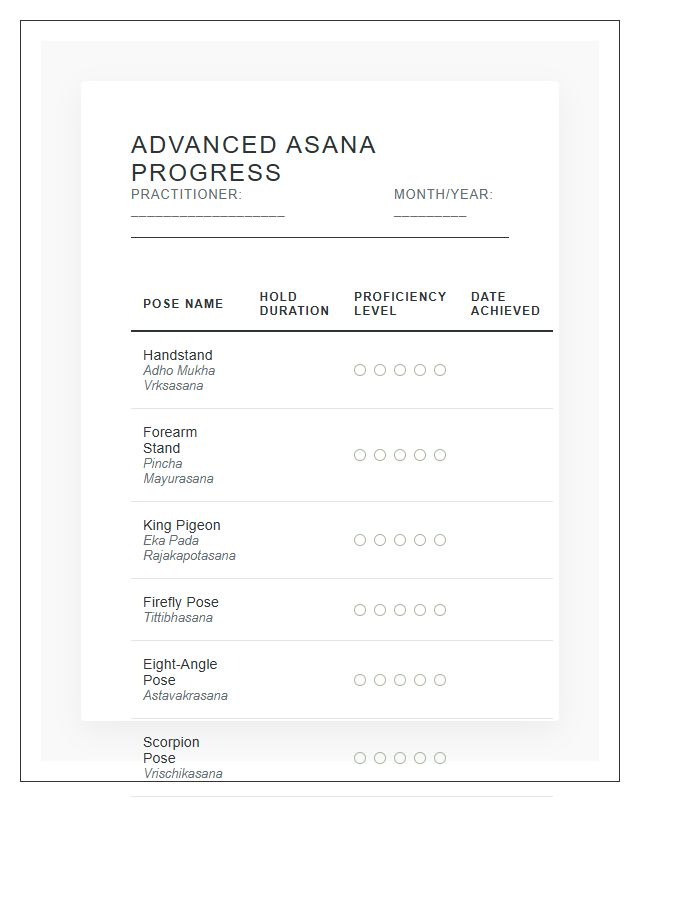Mark fourth proficiency circle for Firefly Pose
The image size is (700, 900).
(x=420, y=610)
